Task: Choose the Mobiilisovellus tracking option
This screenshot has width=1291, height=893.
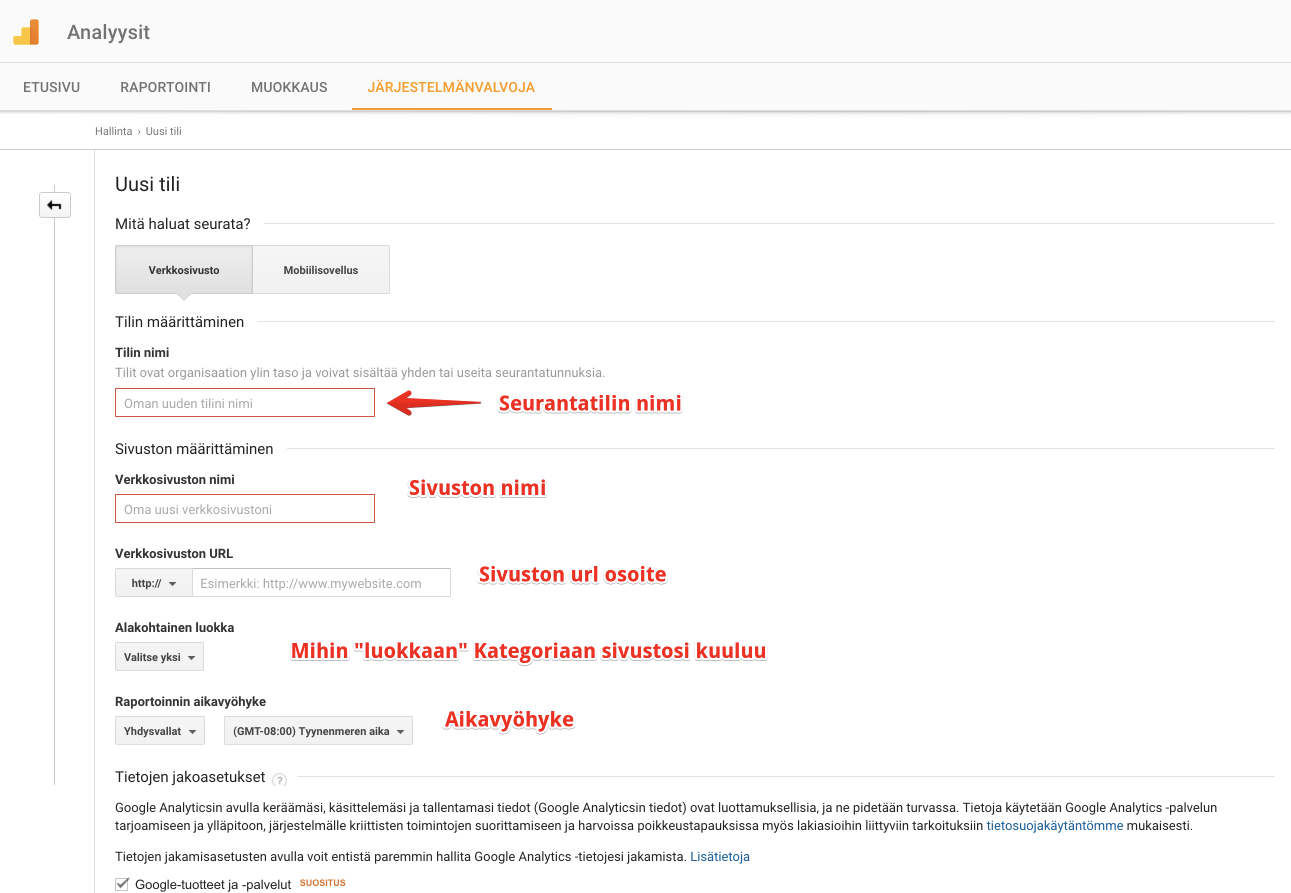Action: (x=320, y=270)
